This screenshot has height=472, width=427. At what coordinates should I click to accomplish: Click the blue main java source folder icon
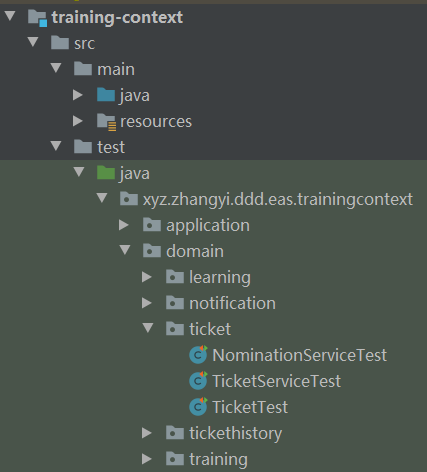(106, 95)
